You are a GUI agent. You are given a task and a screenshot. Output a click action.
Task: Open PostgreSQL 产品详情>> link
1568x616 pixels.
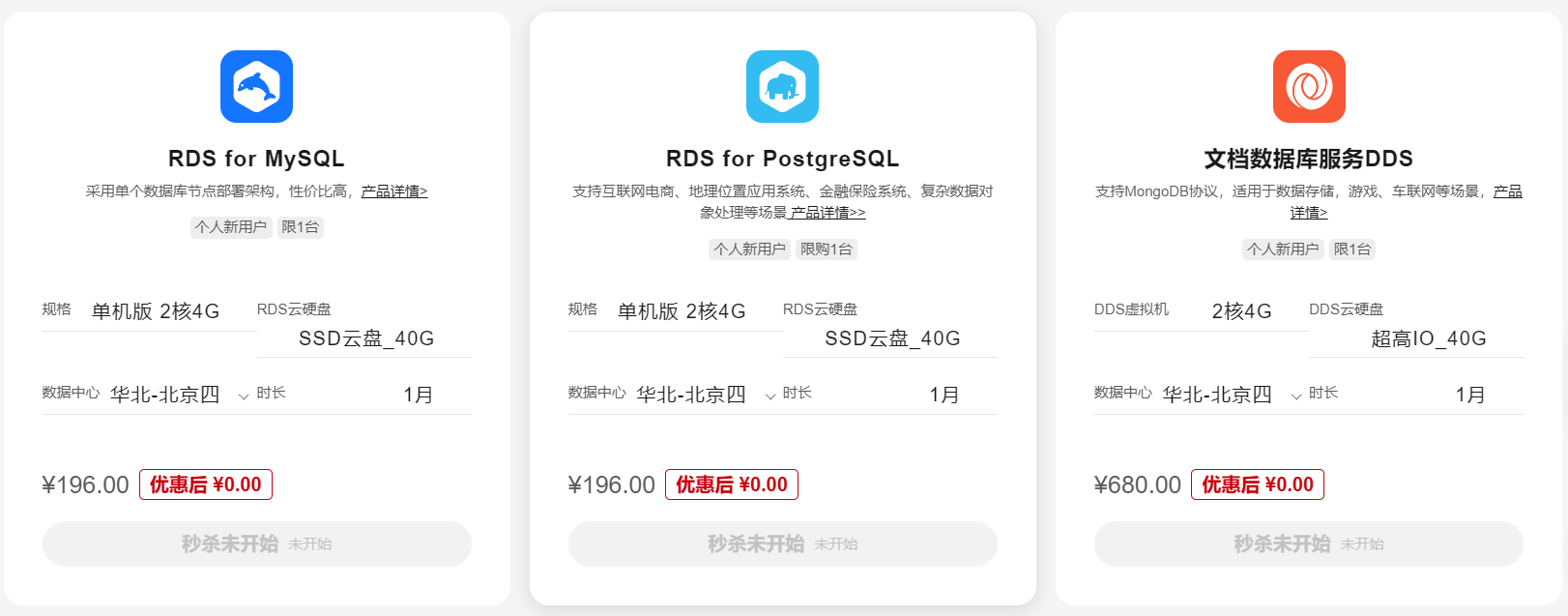[x=828, y=213]
